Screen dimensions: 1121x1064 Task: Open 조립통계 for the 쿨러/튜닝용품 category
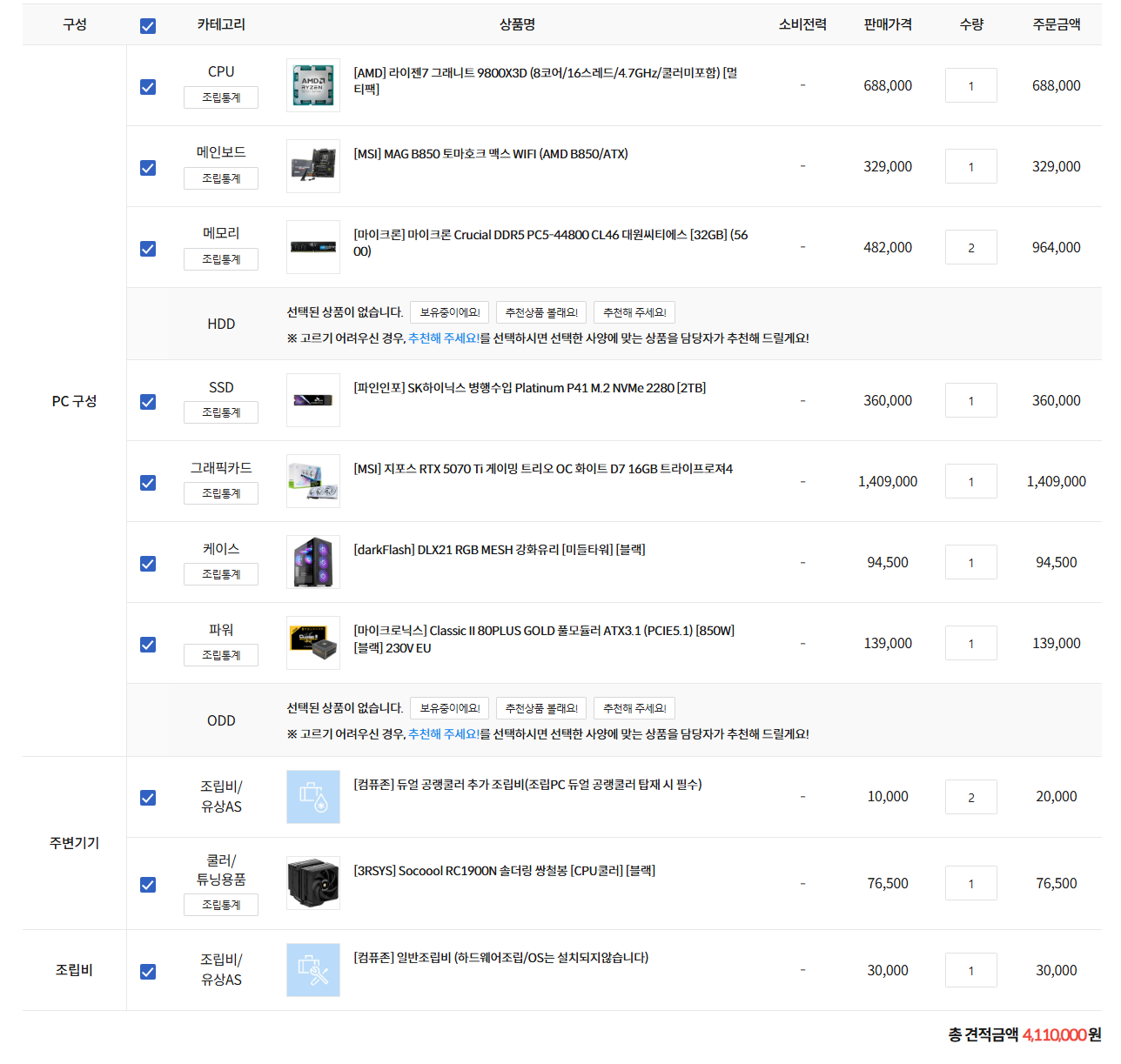tap(221, 905)
